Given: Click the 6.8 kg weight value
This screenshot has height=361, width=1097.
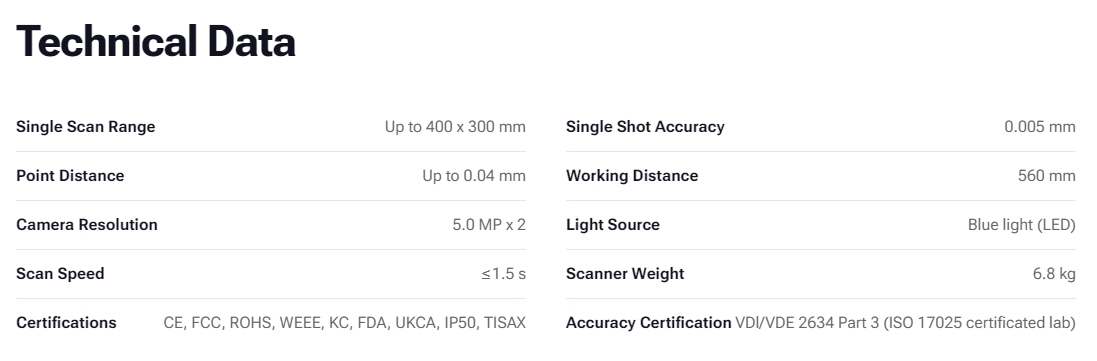Looking at the screenshot, I should 1054,274.
